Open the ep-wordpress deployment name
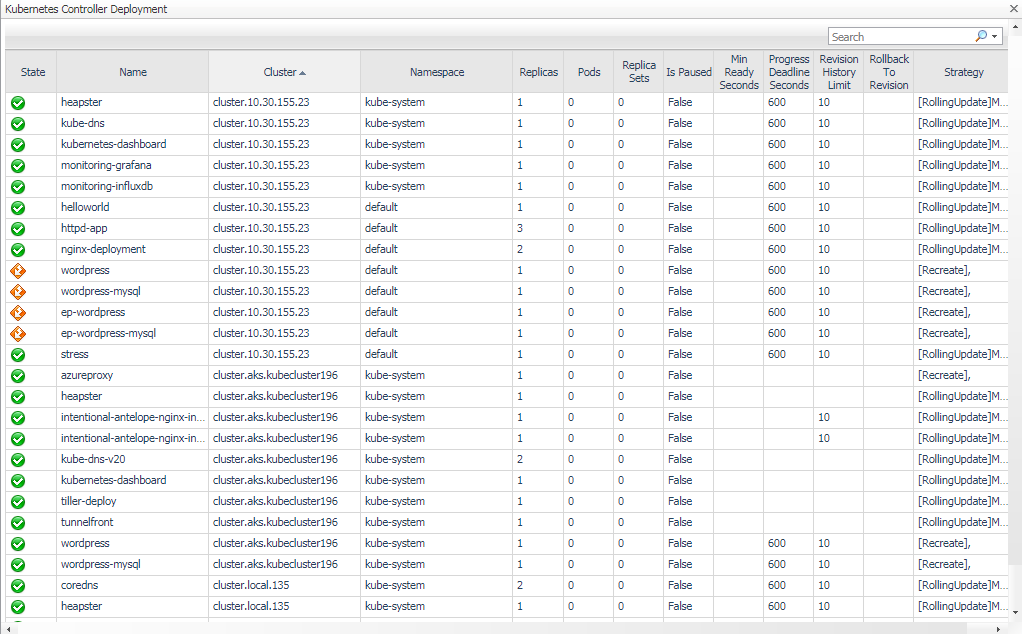The width and height of the screenshot is (1022, 634). [x=93, y=312]
